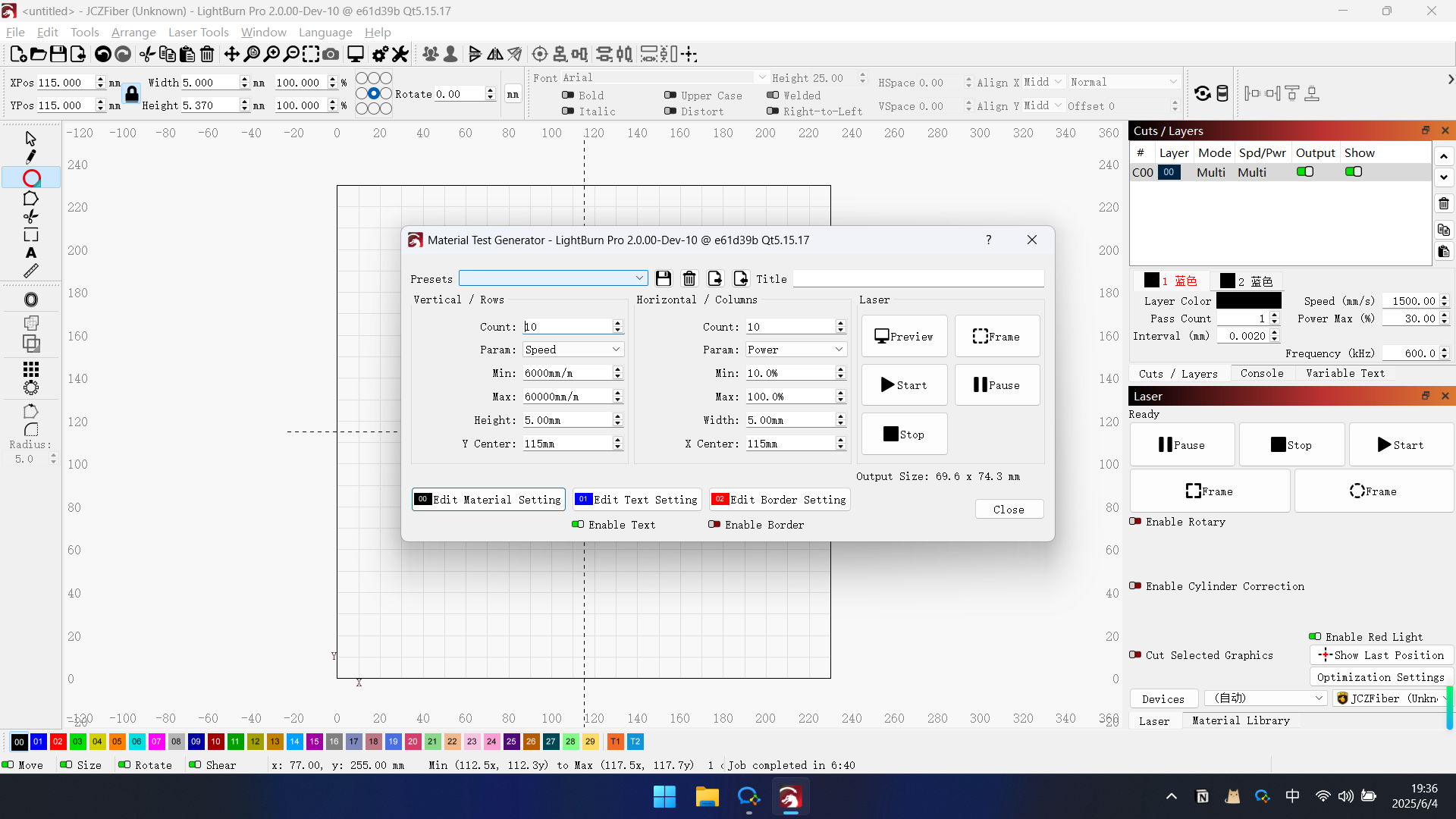Toggle the aspect ratio lock icon
1456x819 pixels.
[132, 93]
